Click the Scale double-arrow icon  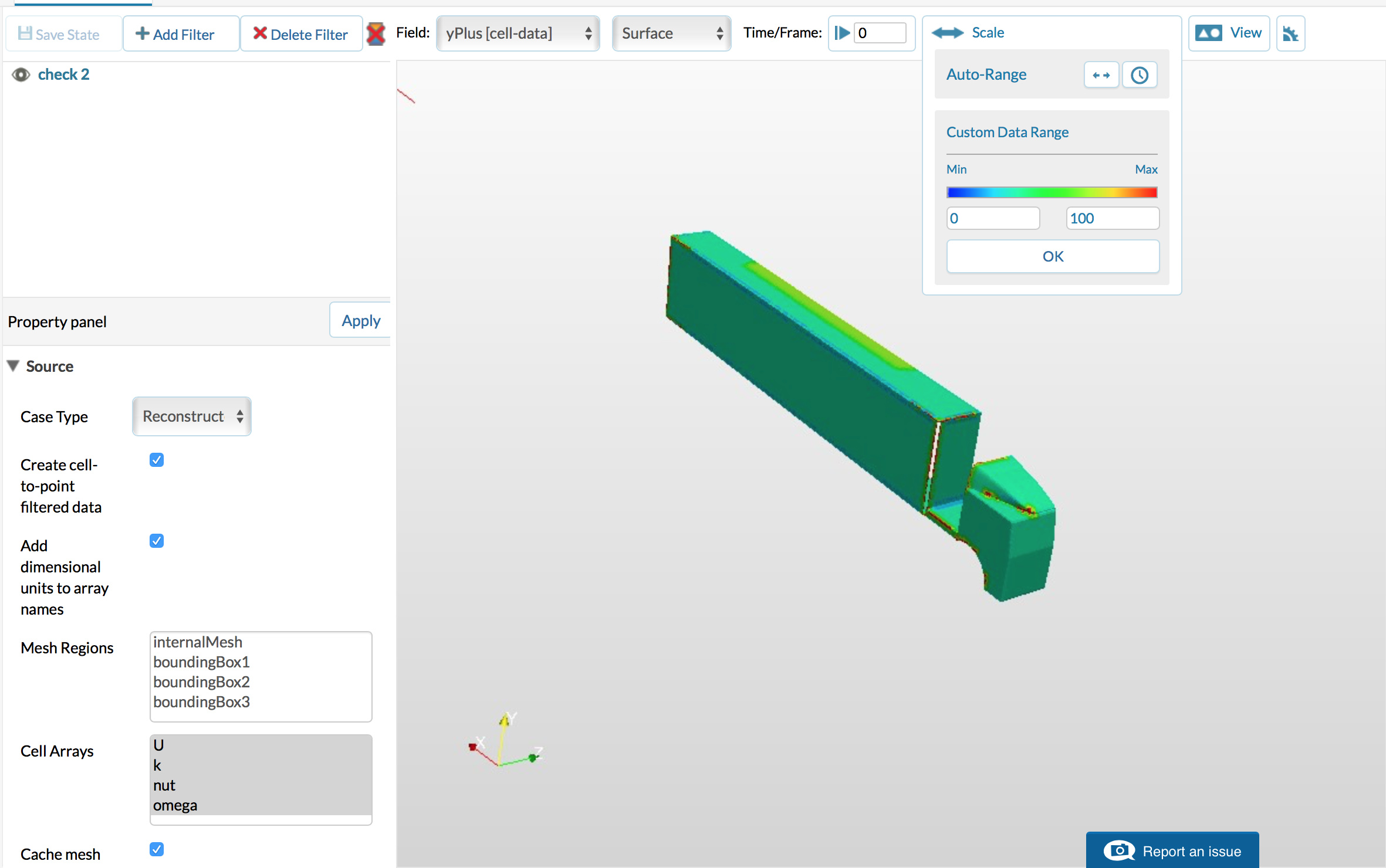947,33
